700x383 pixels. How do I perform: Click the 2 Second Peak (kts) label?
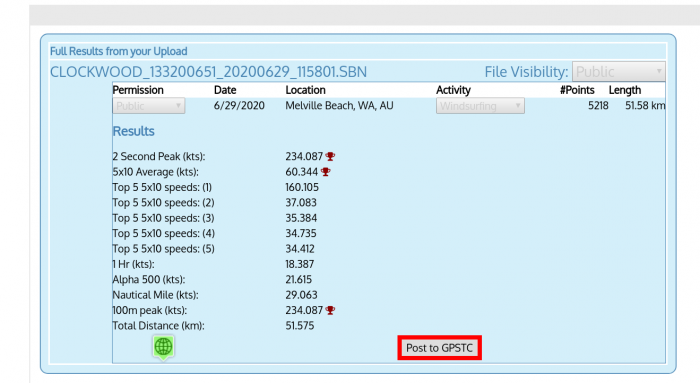coord(159,157)
